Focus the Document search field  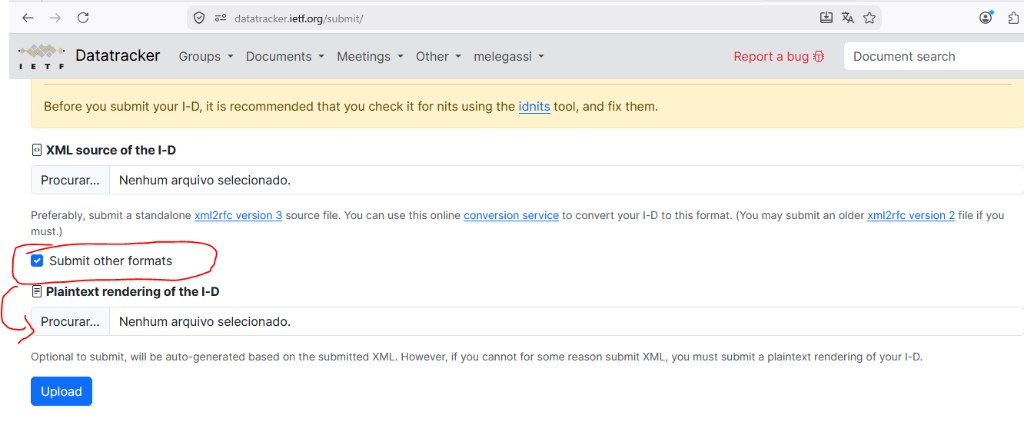click(x=934, y=57)
